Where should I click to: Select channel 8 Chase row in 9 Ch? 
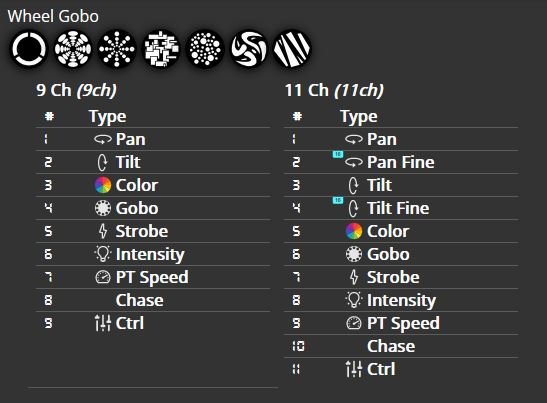click(x=153, y=300)
